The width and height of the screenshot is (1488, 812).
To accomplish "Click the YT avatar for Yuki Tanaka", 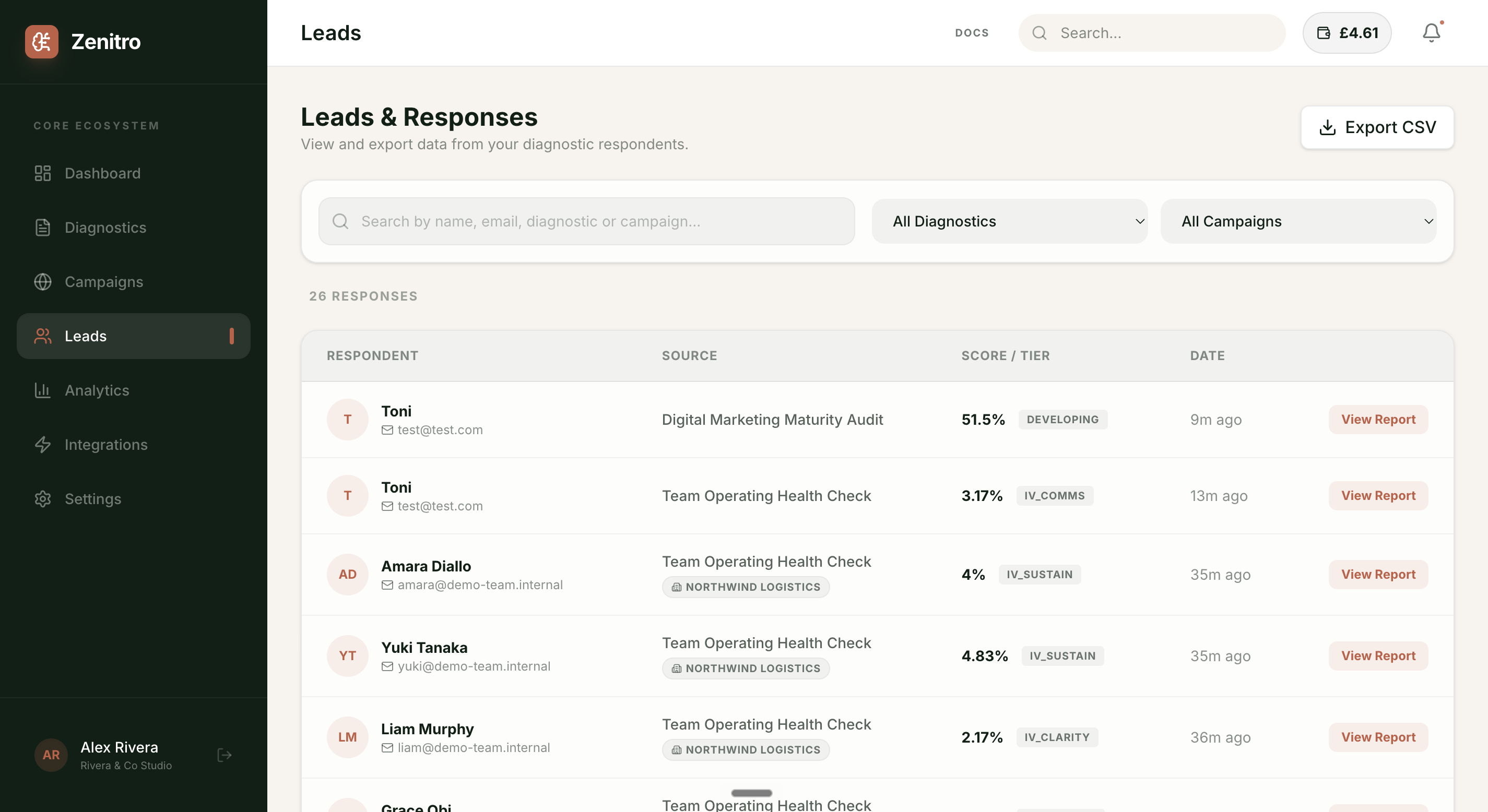I will click(x=347, y=655).
